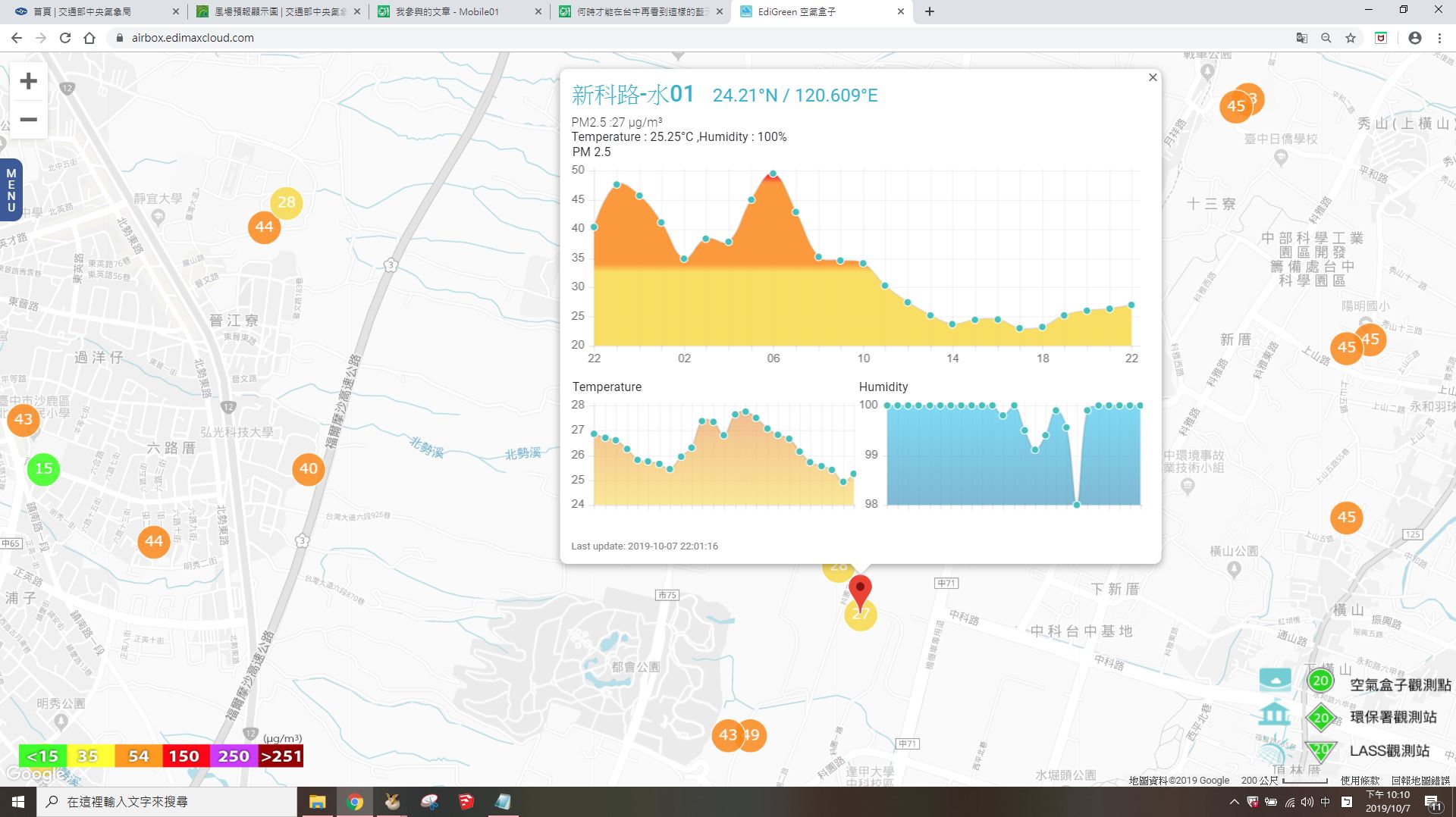Select the orange 43 marker near 沙鹿區公所
This screenshot has height=817, width=1456.
[x=23, y=420]
